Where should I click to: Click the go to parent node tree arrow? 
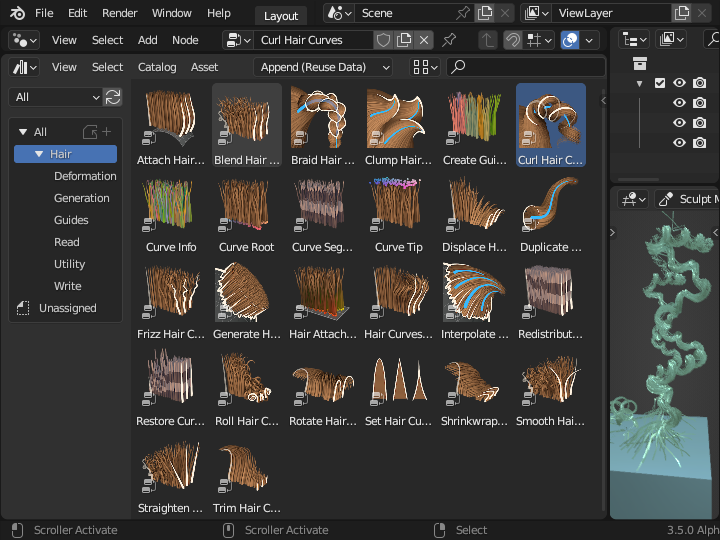(487, 40)
